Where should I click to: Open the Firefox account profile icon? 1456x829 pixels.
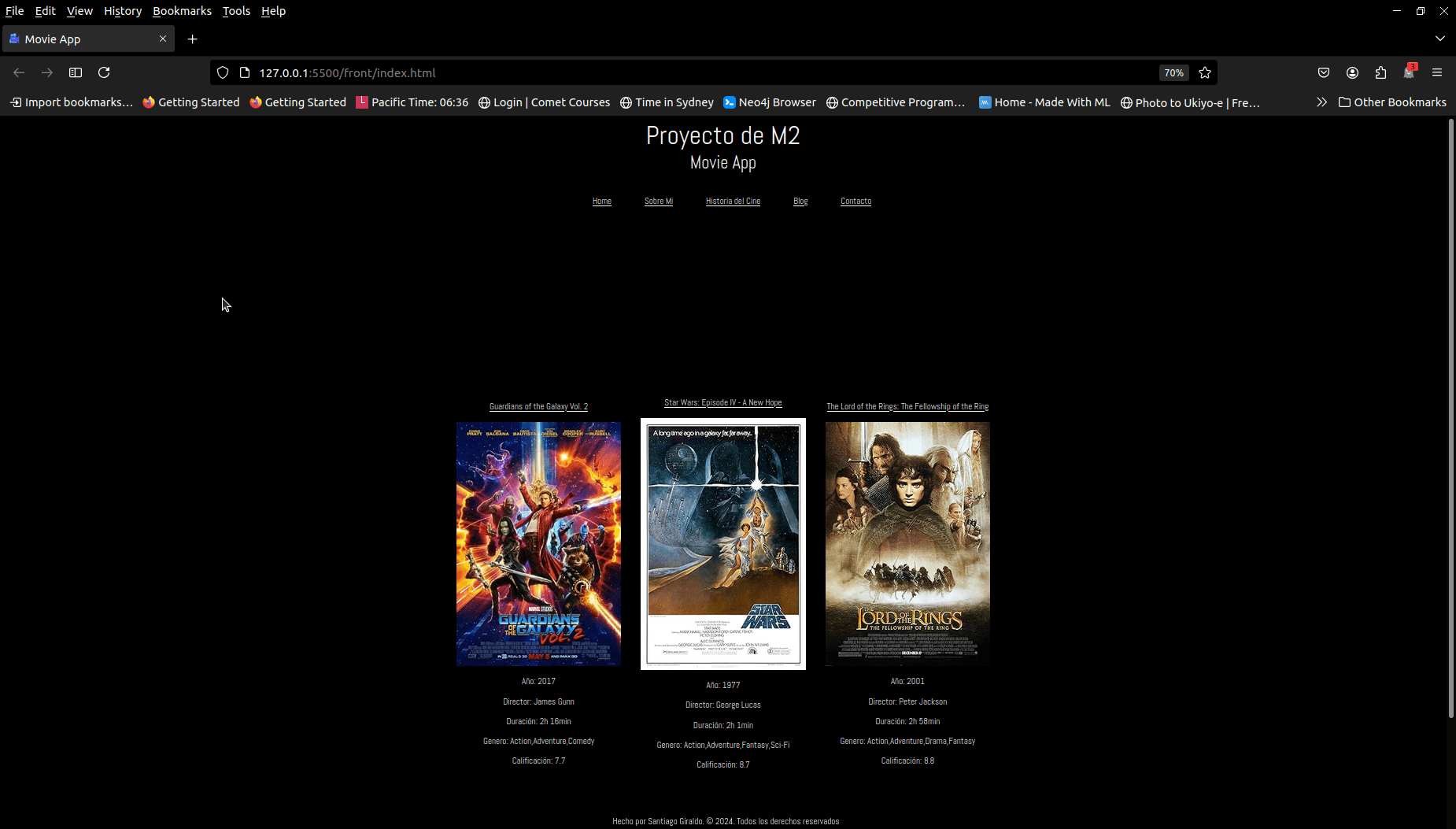point(1351,72)
